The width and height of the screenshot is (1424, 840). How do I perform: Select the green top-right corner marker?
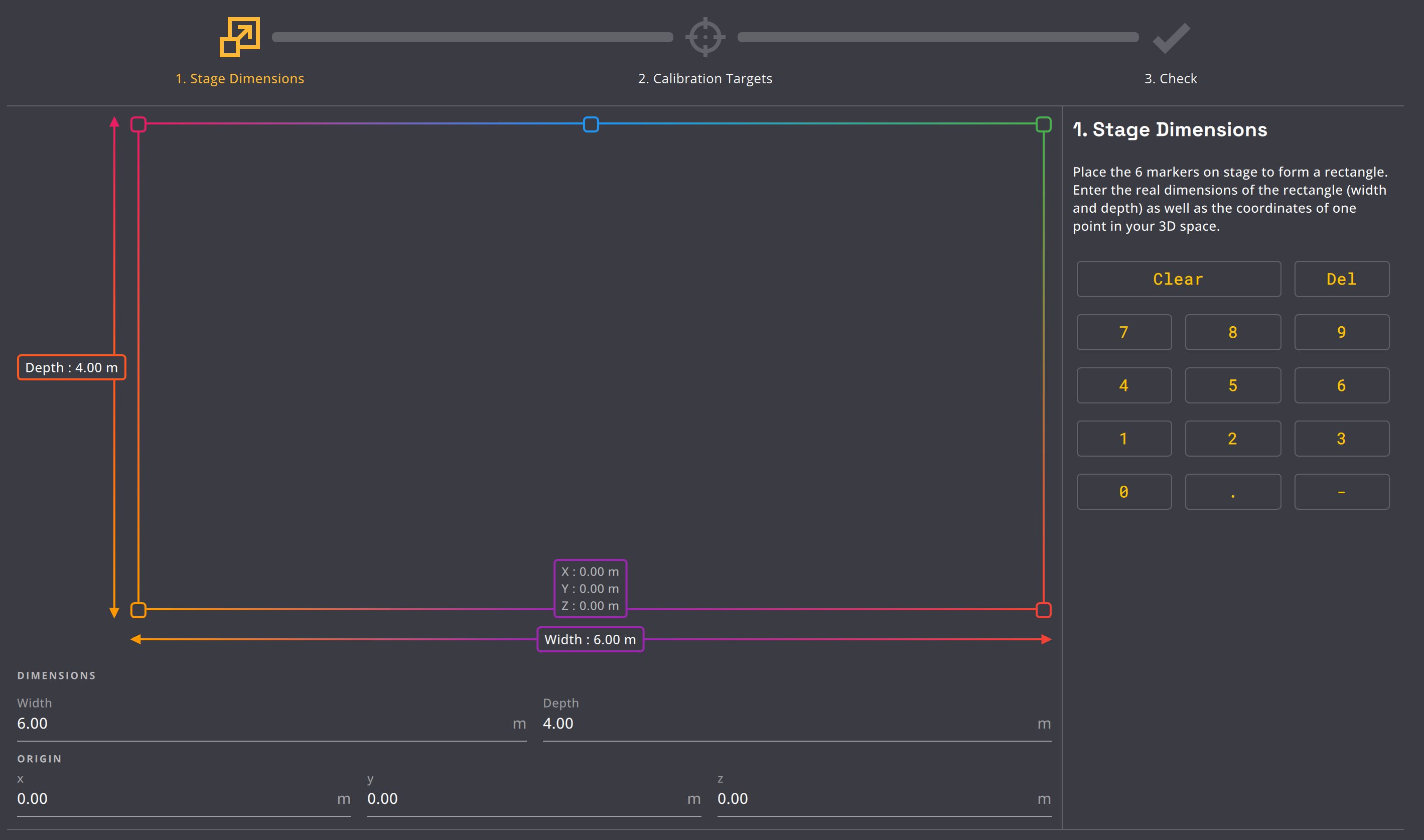pyautogui.click(x=1043, y=124)
